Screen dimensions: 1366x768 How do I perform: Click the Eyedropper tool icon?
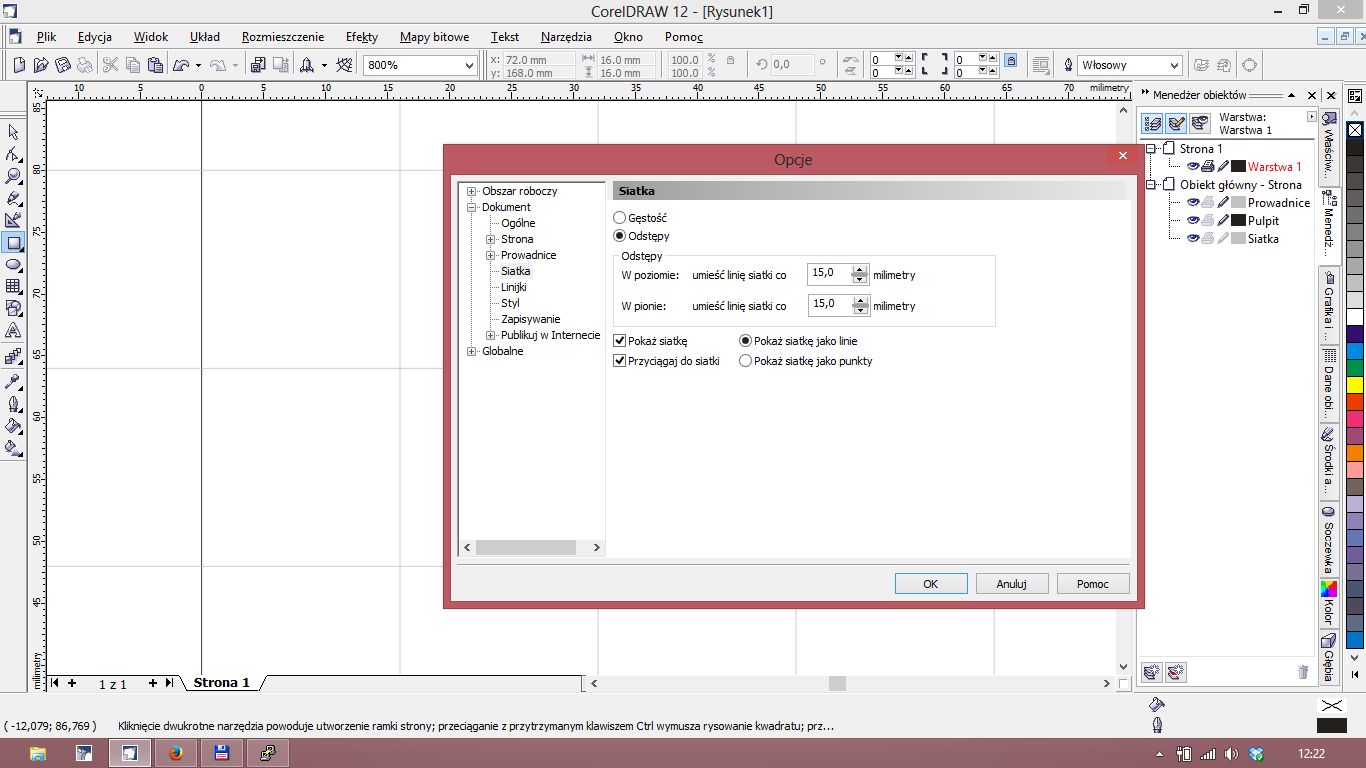[14, 382]
